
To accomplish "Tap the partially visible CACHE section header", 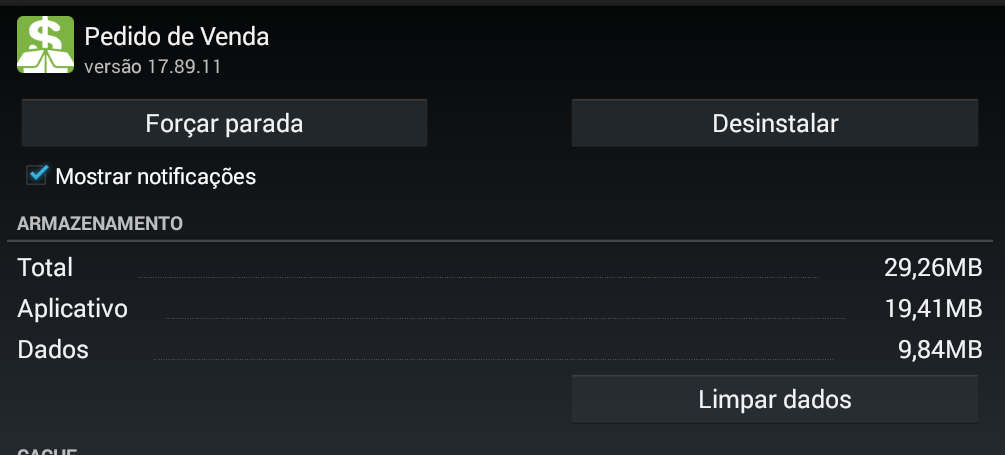I will click(x=47, y=451).
